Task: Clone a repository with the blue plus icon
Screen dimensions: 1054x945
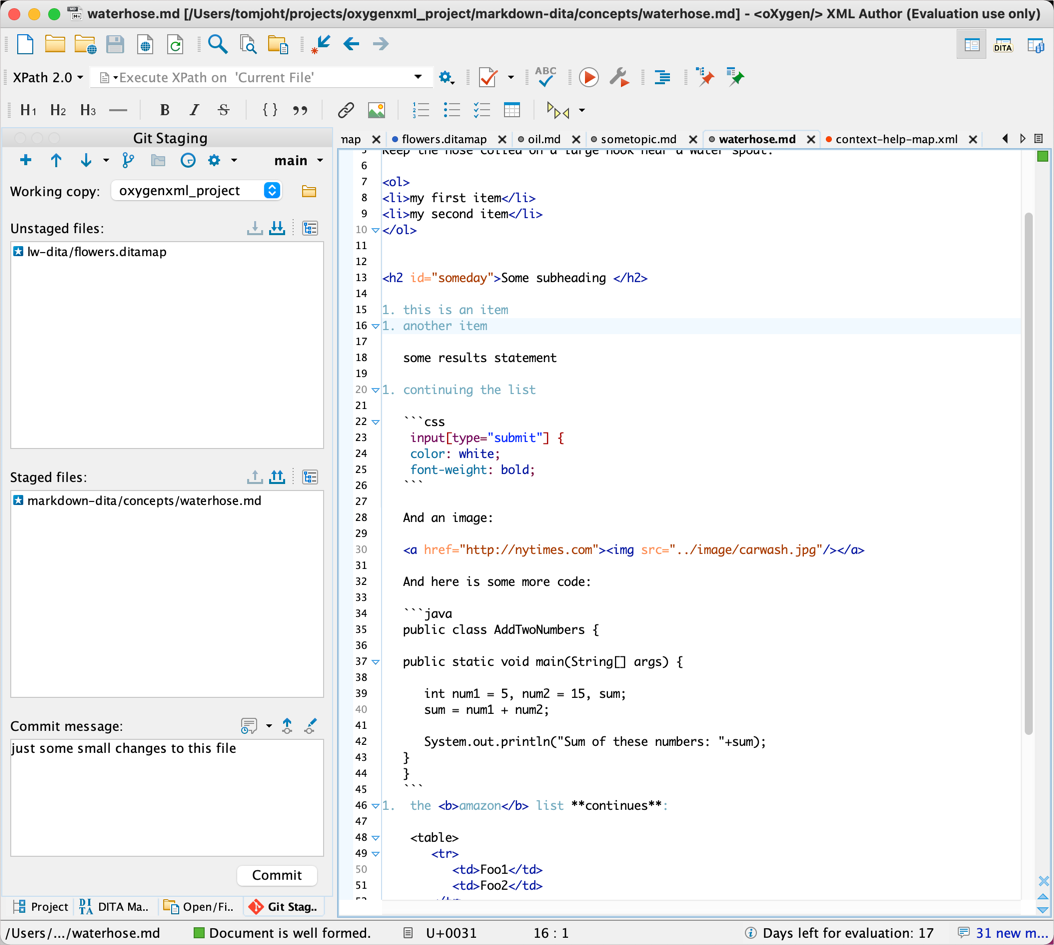Action: (26, 160)
